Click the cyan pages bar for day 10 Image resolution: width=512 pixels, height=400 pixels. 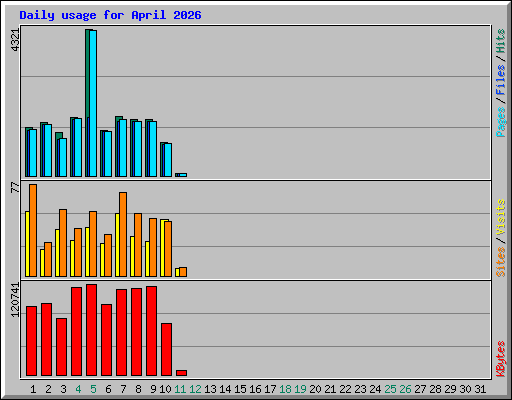pos(168,160)
